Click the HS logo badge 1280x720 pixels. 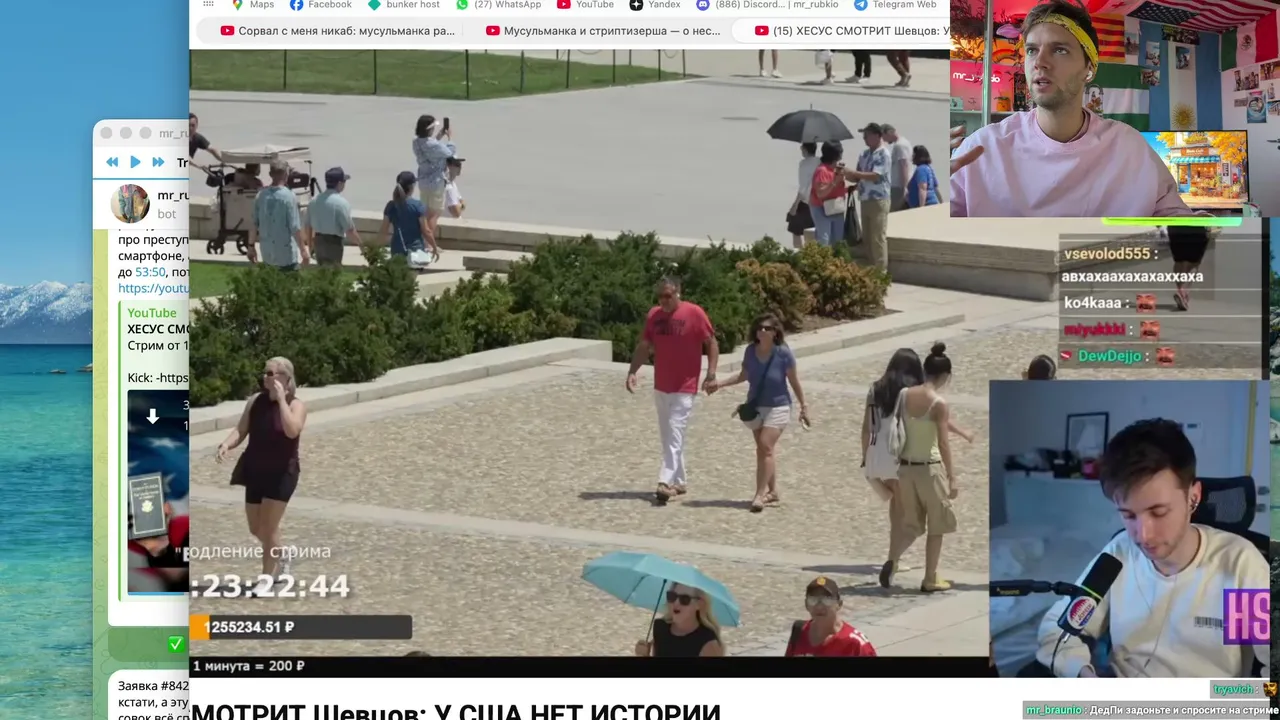click(x=1246, y=615)
